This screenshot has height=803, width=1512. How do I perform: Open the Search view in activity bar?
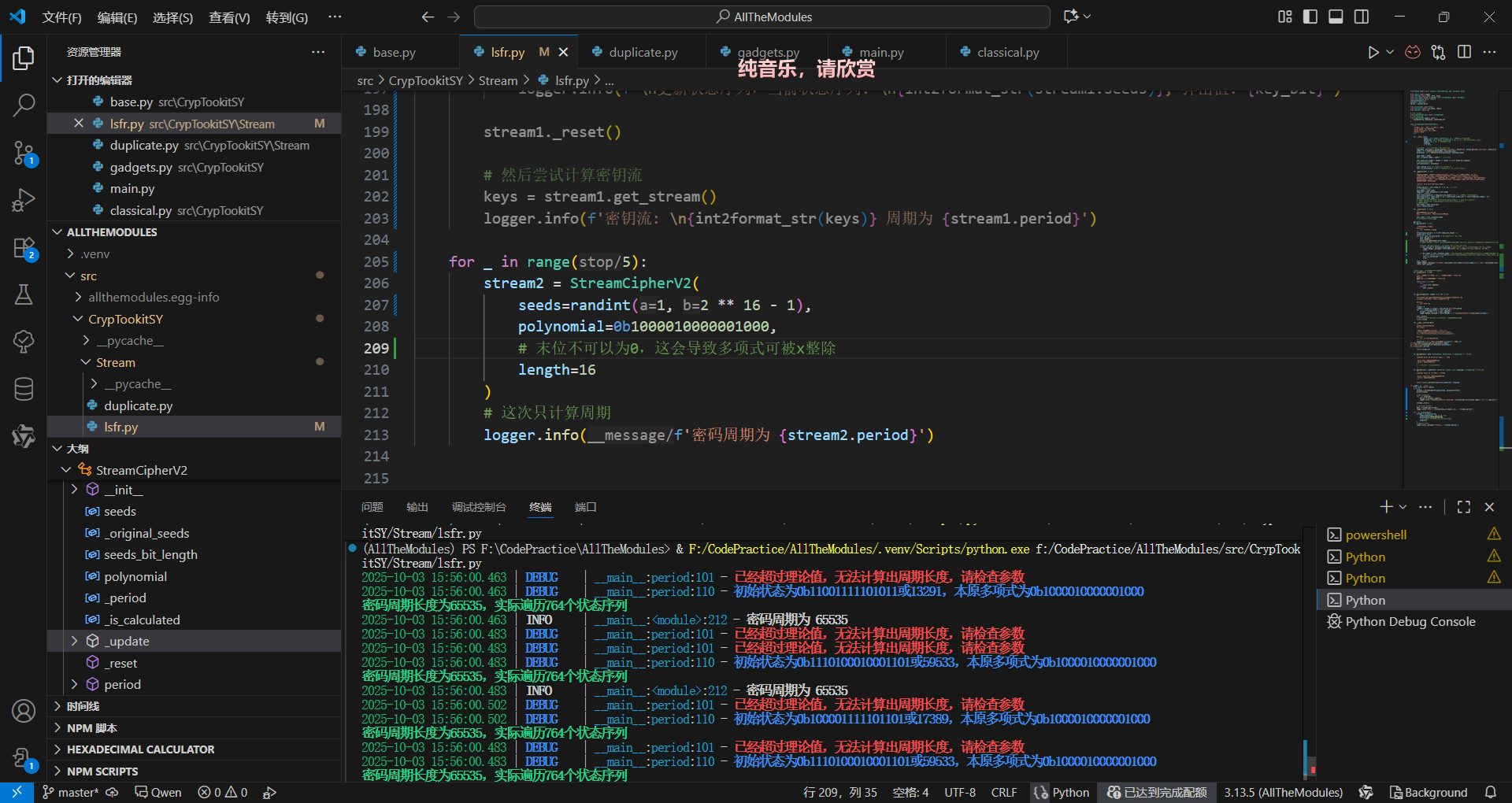tap(24, 105)
